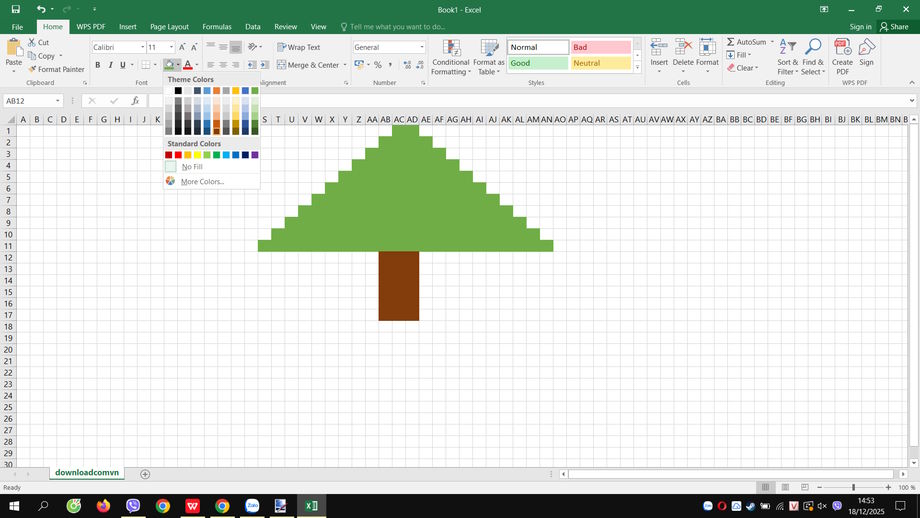
Task: Click the AutoSum sigma icon
Action: 730,42
